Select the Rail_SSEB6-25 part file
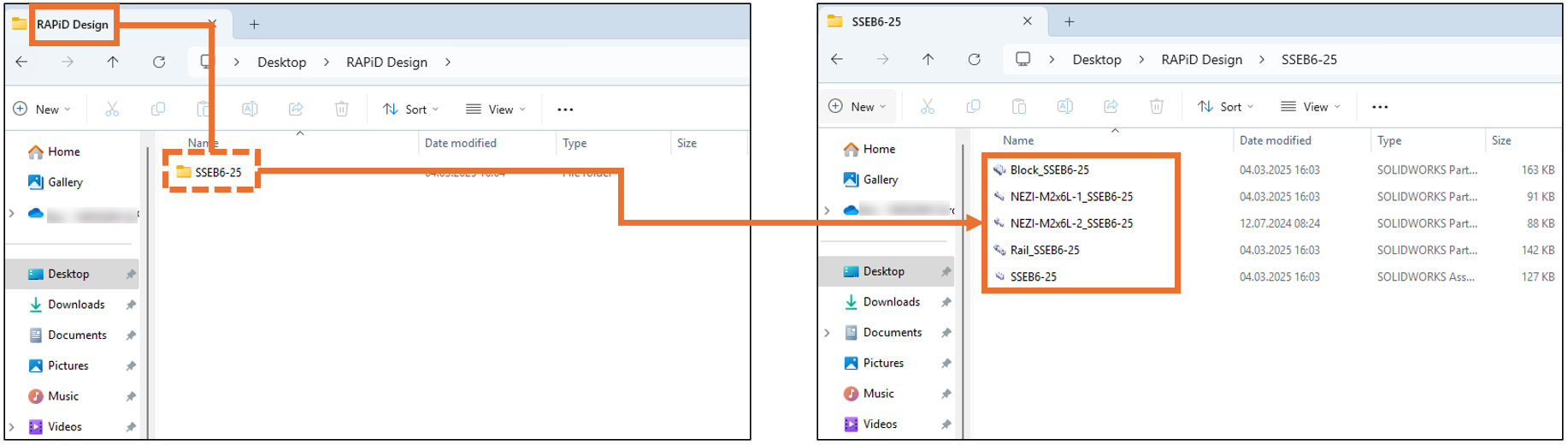This screenshot has height=445, width=1568. click(x=1044, y=250)
